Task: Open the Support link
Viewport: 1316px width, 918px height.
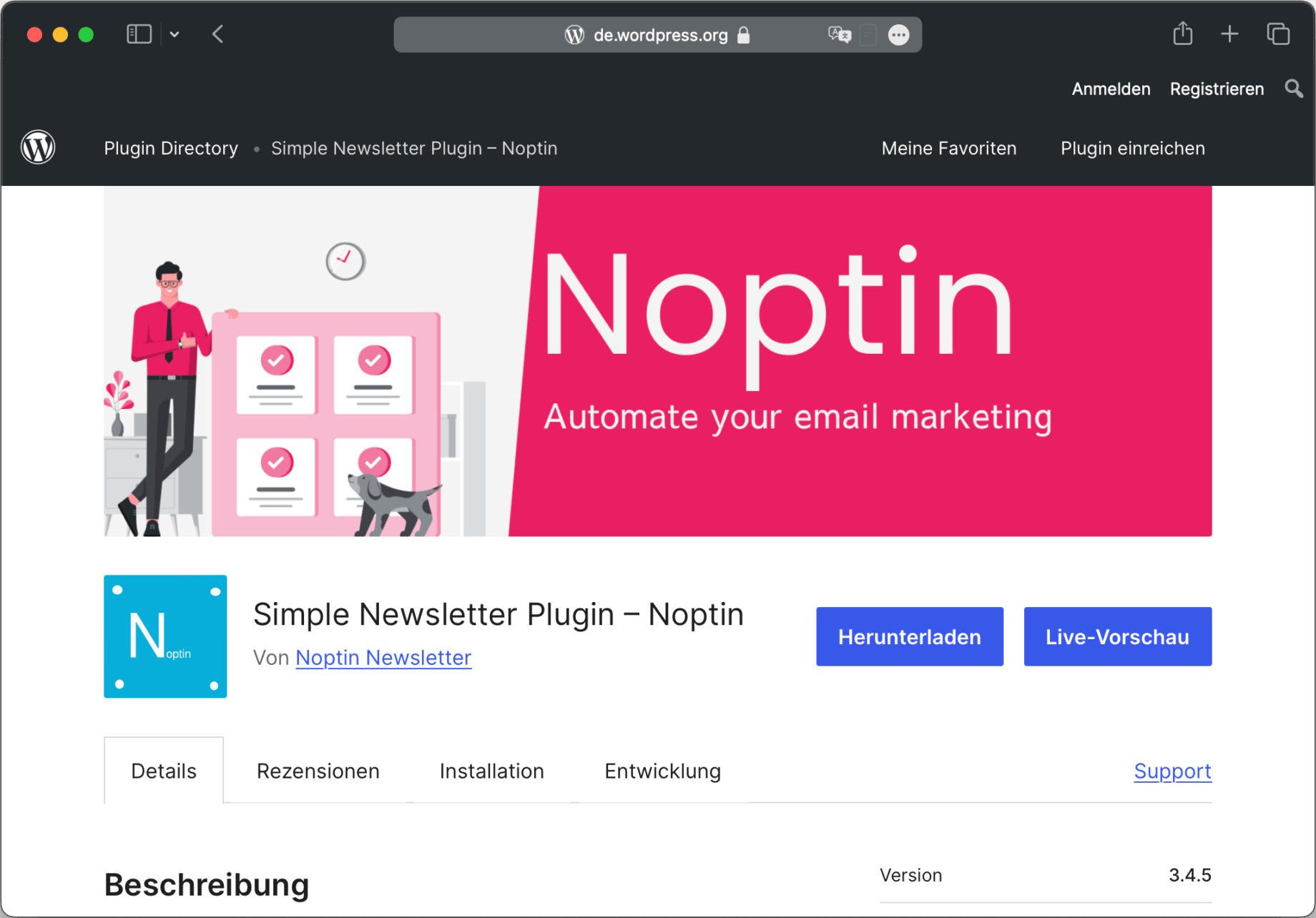Action: (1172, 771)
